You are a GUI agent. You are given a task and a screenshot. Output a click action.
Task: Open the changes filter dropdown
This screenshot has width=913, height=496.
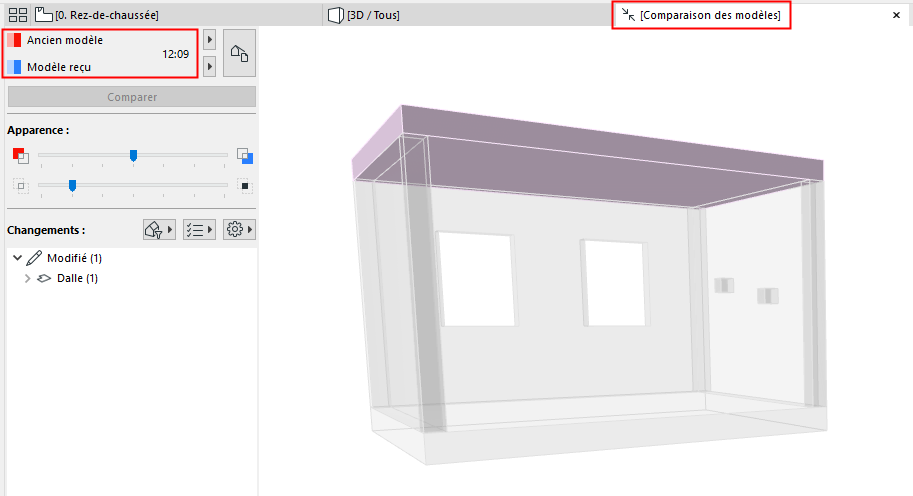click(x=159, y=229)
